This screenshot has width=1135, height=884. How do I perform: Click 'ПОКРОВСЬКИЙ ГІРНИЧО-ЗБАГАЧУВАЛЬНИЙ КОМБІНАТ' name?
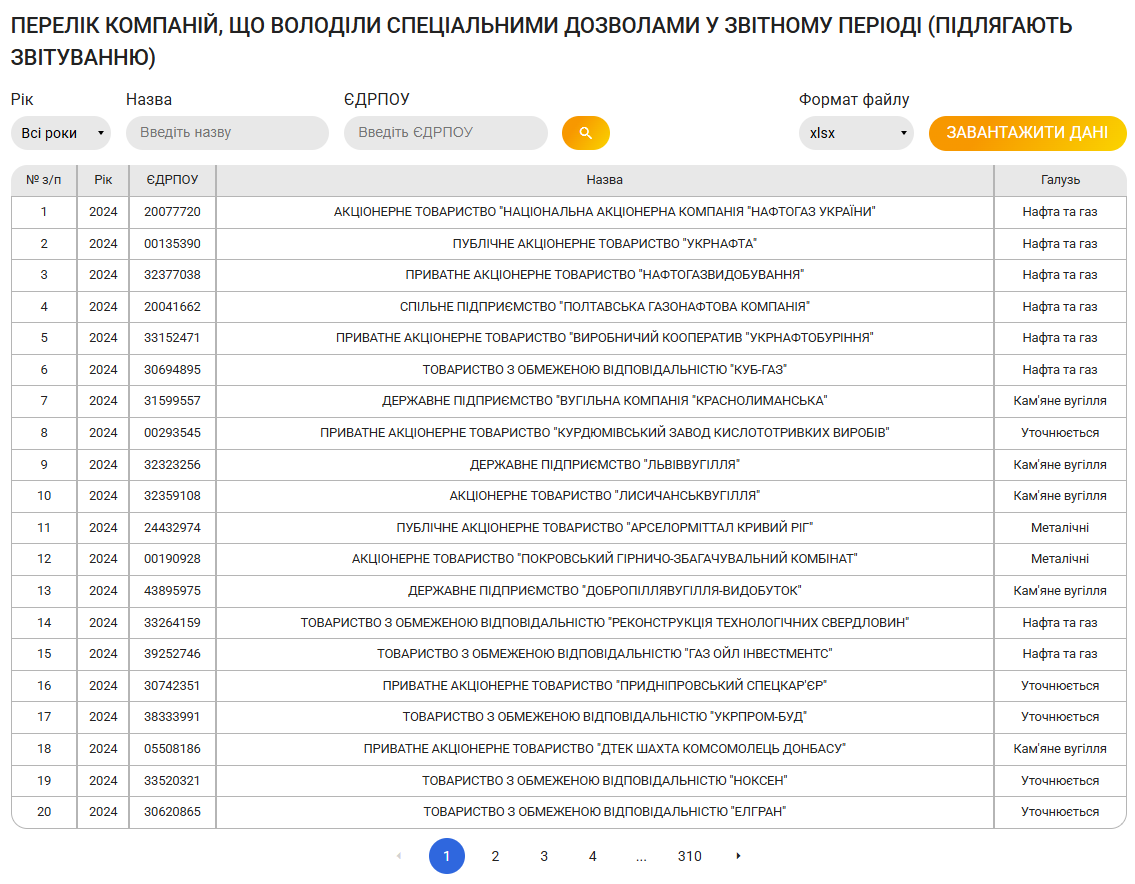604,559
